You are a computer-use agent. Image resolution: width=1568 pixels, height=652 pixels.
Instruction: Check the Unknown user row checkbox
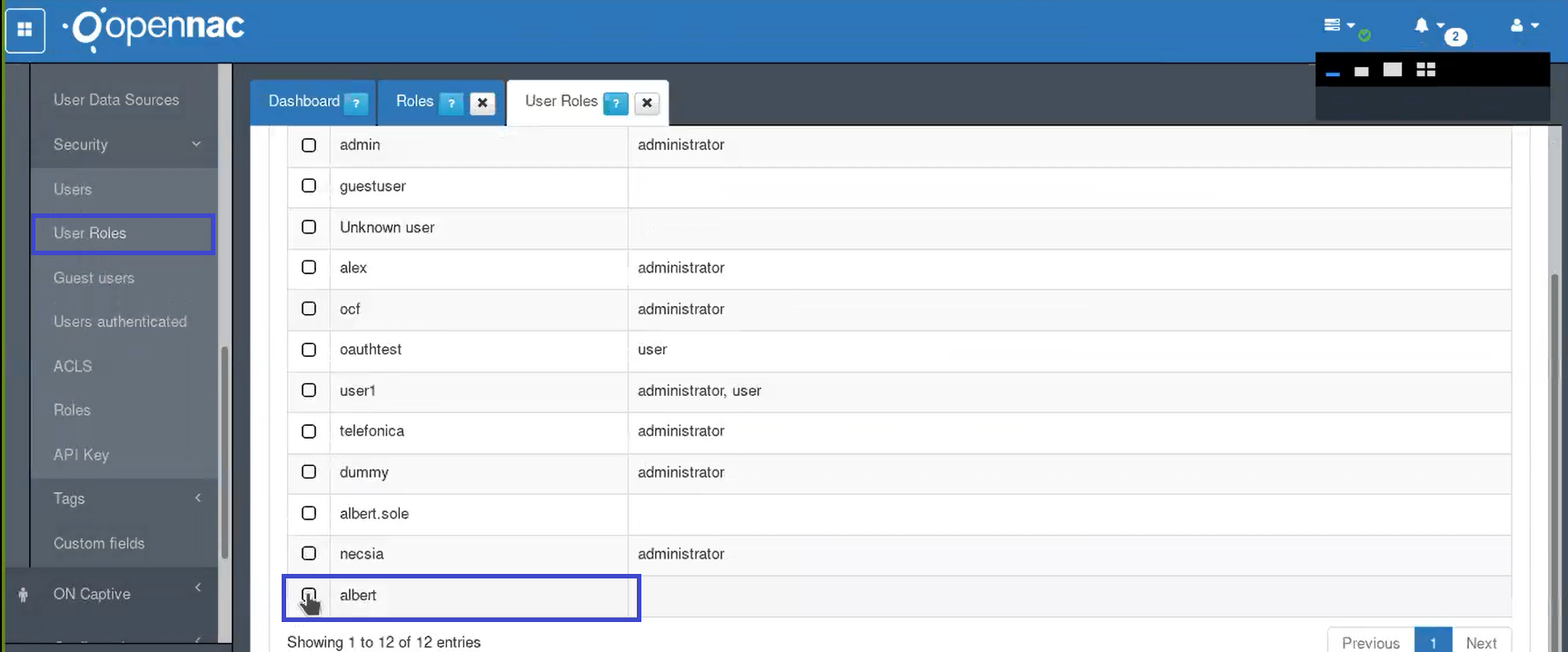click(x=309, y=227)
